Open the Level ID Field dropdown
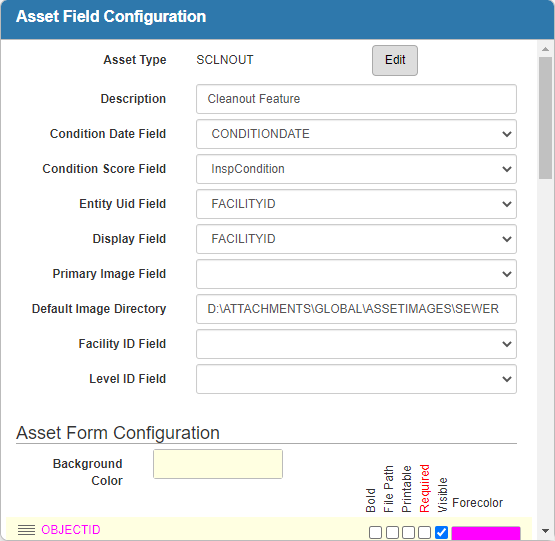The image size is (555, 541). tap(356, 380)
